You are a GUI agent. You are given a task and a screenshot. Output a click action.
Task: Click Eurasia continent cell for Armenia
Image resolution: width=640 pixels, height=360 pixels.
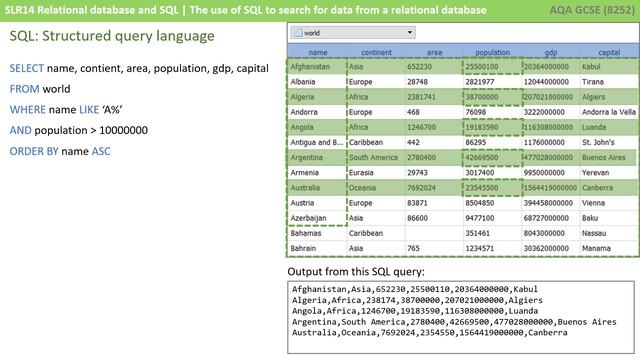376,172
